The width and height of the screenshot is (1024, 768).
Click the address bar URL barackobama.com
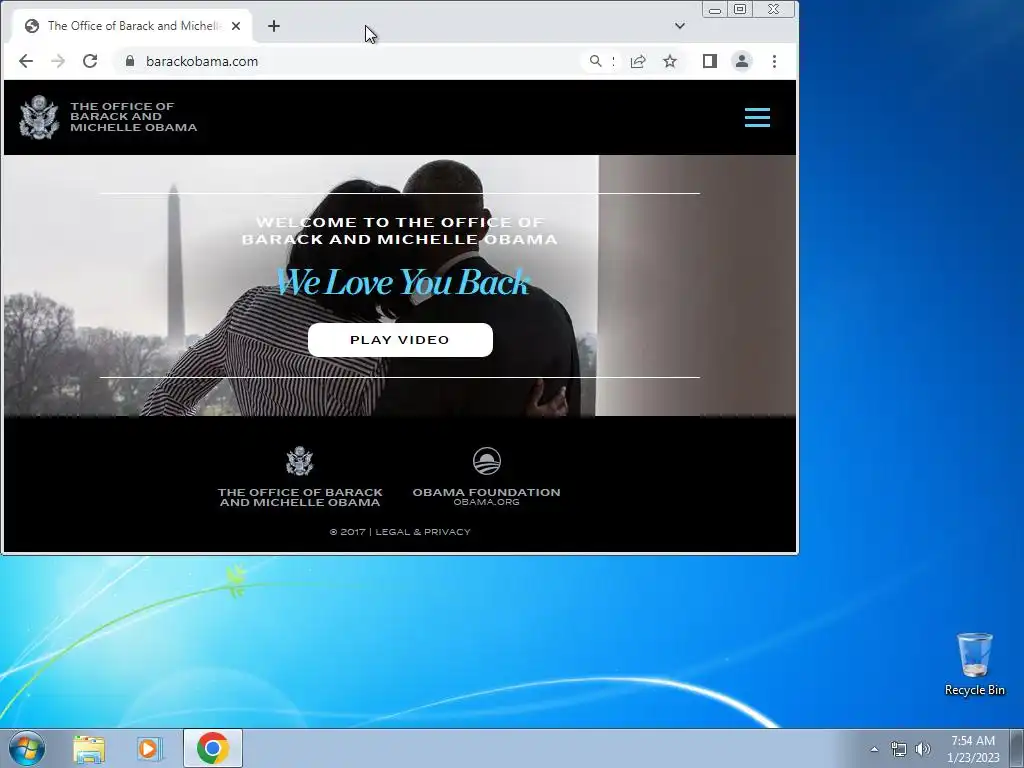click(202, 61)
